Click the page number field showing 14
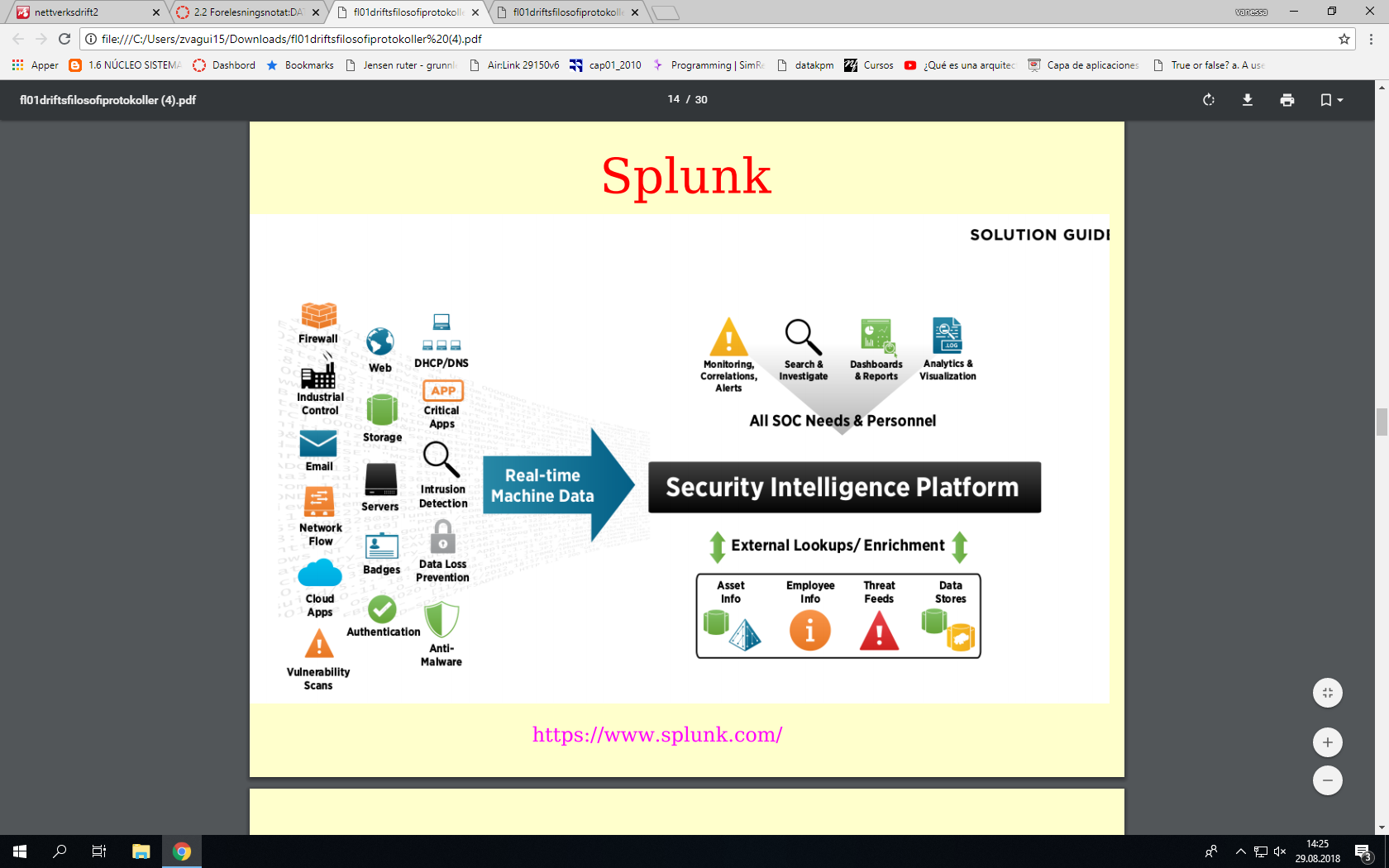 point(674,99)
